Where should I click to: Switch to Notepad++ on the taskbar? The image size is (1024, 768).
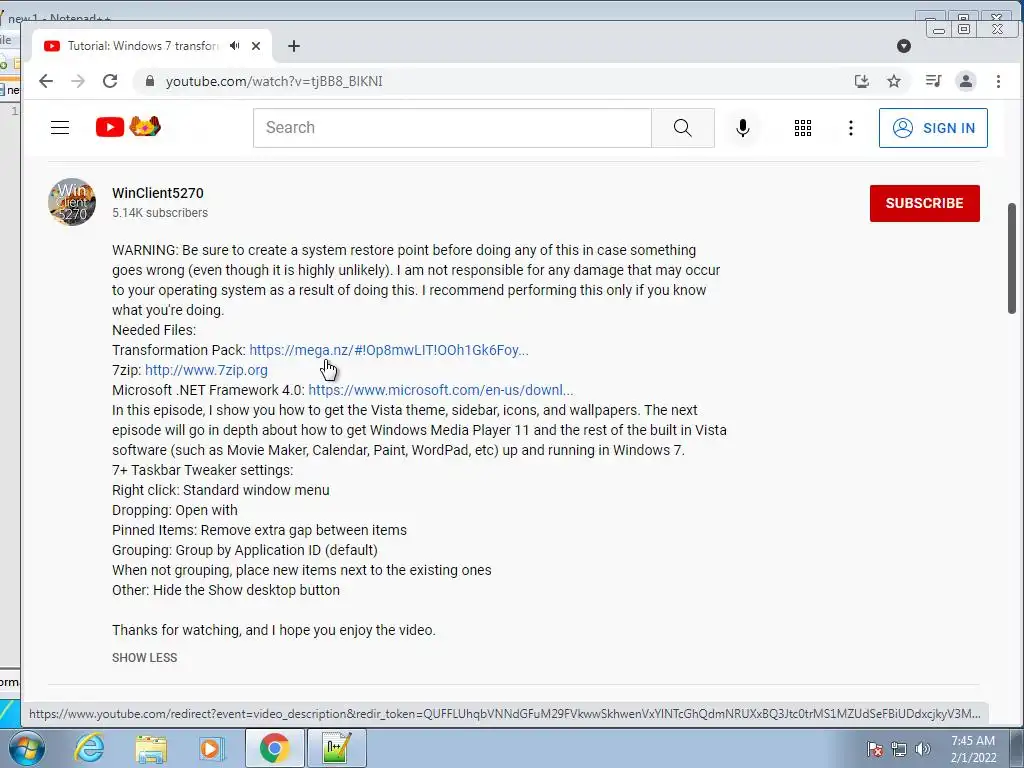point(337,748)
